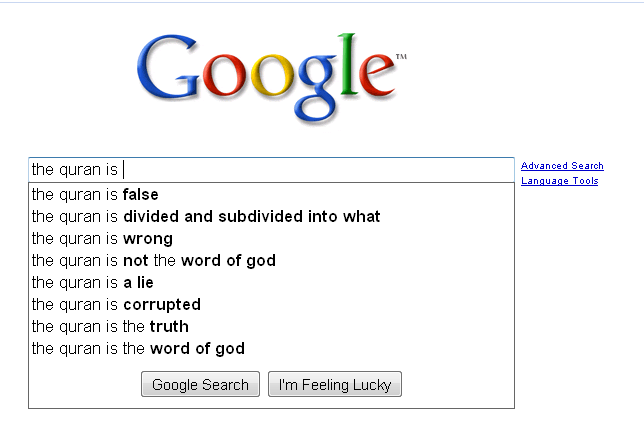Choose 'the quran is the word of god'

(271, 348)
